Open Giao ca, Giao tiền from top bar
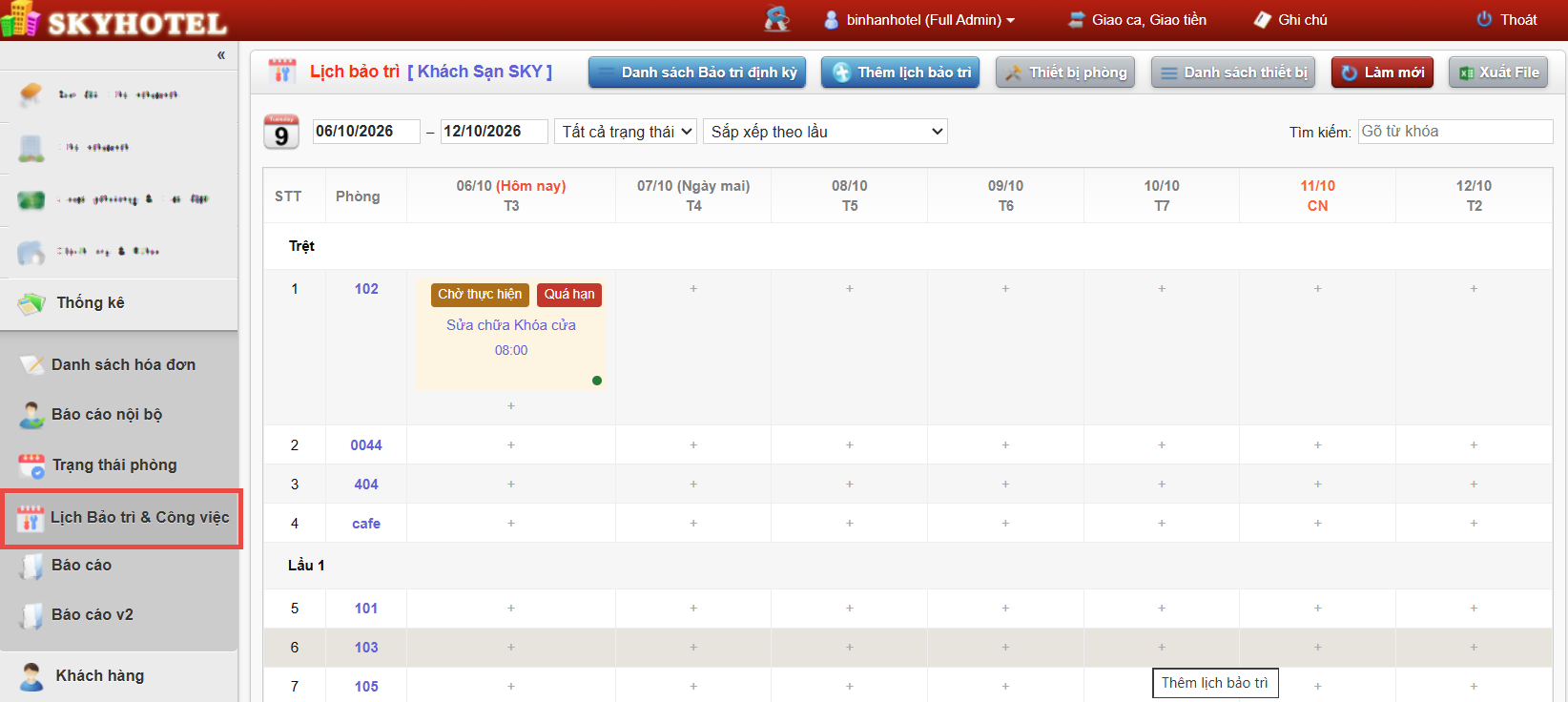 tap(1137, 19)
